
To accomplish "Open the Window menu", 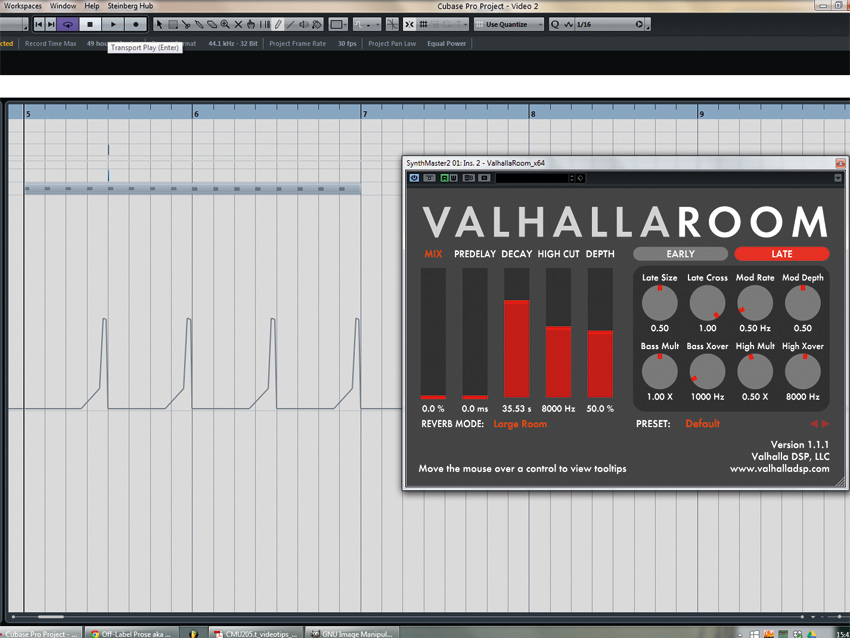I will coord(63,6).
